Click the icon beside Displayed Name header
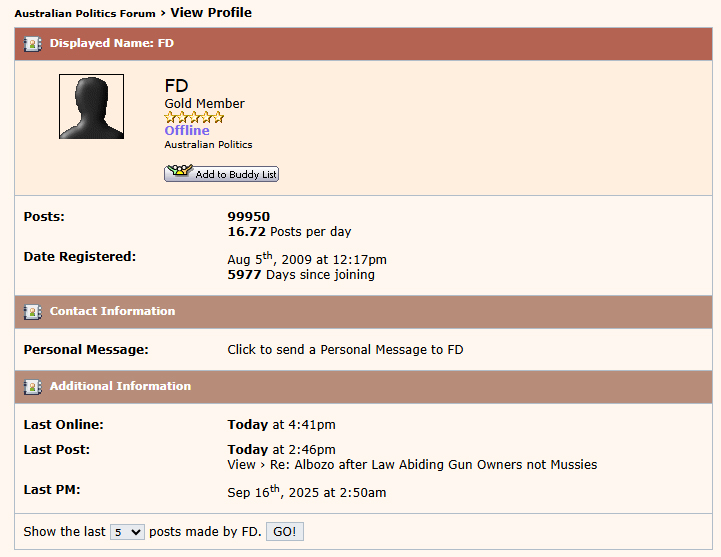Image resolution: width=721 pixels, height=557 pixels. point(33,44)
